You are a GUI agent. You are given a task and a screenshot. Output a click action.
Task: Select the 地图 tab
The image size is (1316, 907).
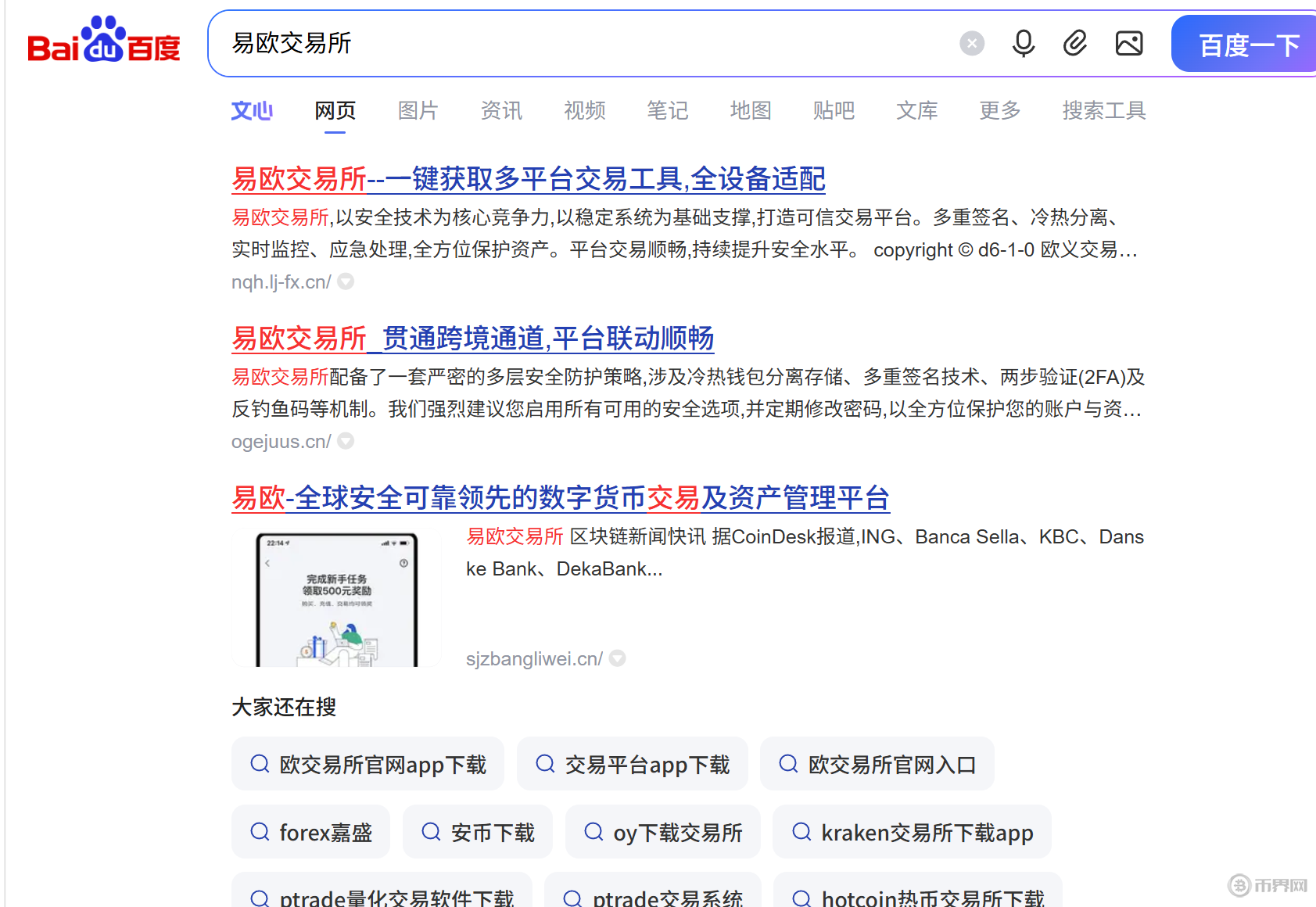pyautogui.click(x=751, y=110)
